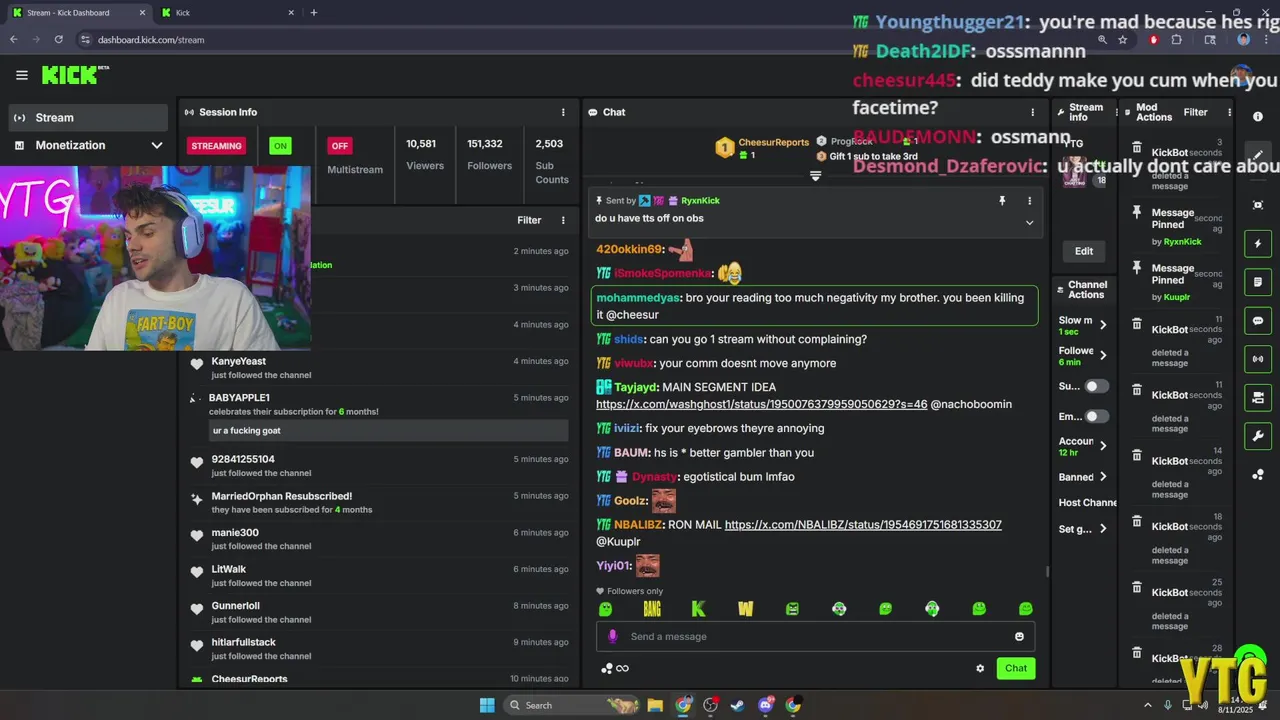Image resolution: width=1280 pixels, height=720 pixels.
Task: Open activity feed three-dot menu
Action: point(563,220)
